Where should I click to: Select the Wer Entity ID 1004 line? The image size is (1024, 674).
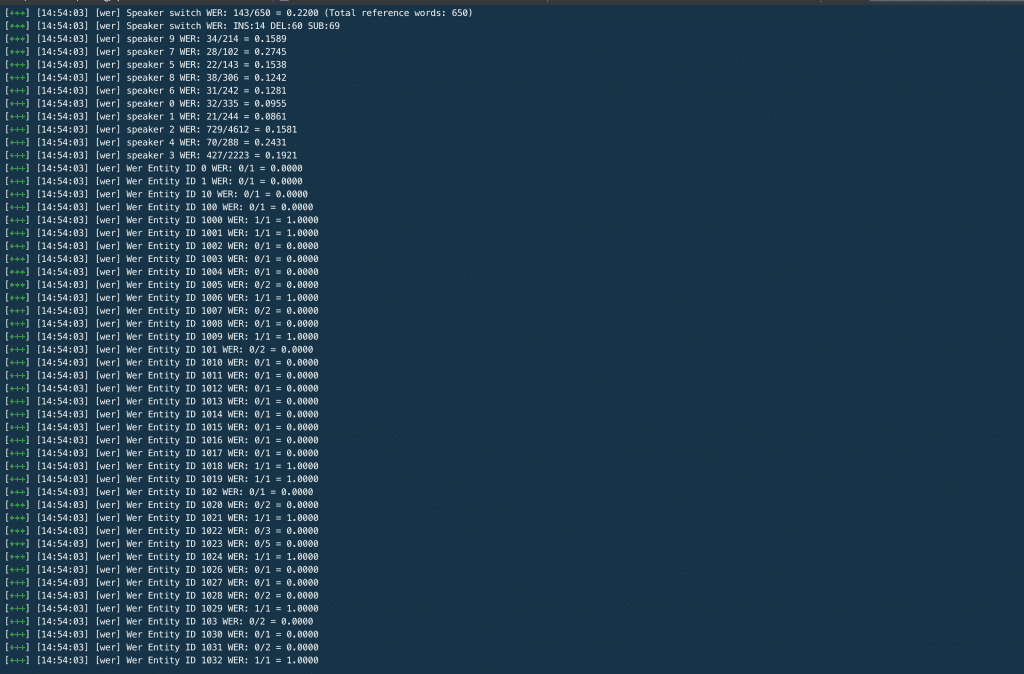[161, 272]
